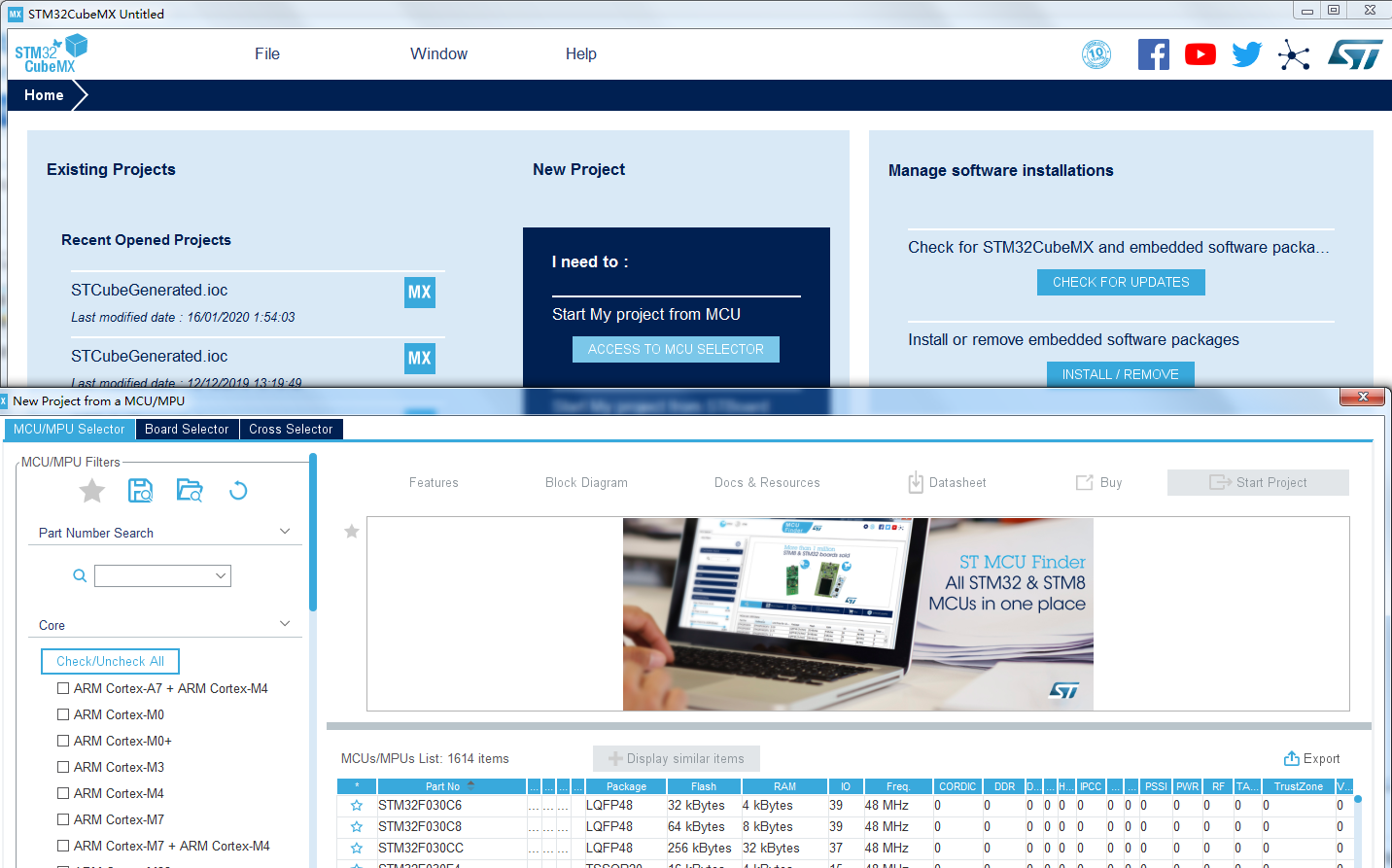Screen dimensions: 1392x868
Task: Click the filter panel vertical scrollbar
Action: (313, 535)
